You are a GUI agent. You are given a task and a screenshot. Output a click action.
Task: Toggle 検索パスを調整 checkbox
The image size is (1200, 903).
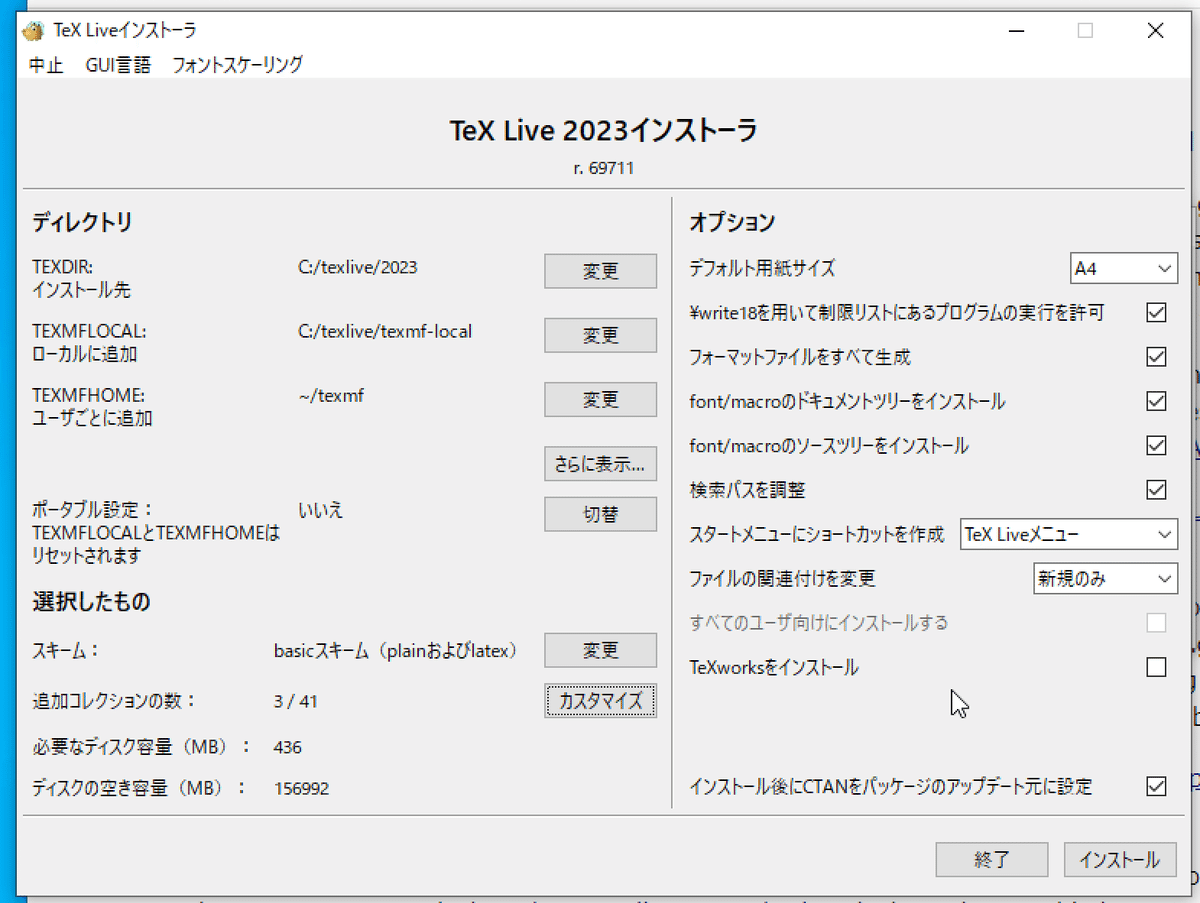tap(1156, 489)
